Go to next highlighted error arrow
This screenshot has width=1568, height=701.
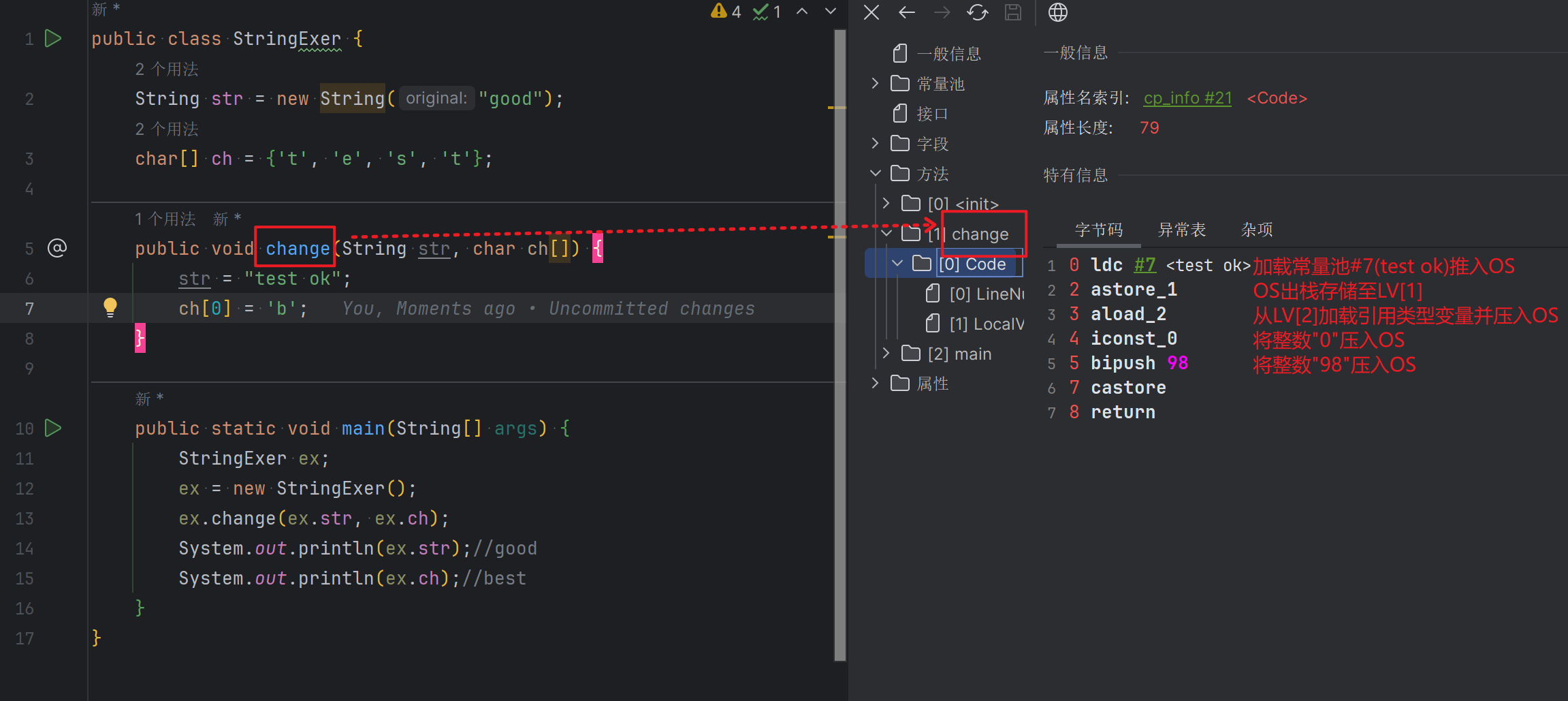831,12
